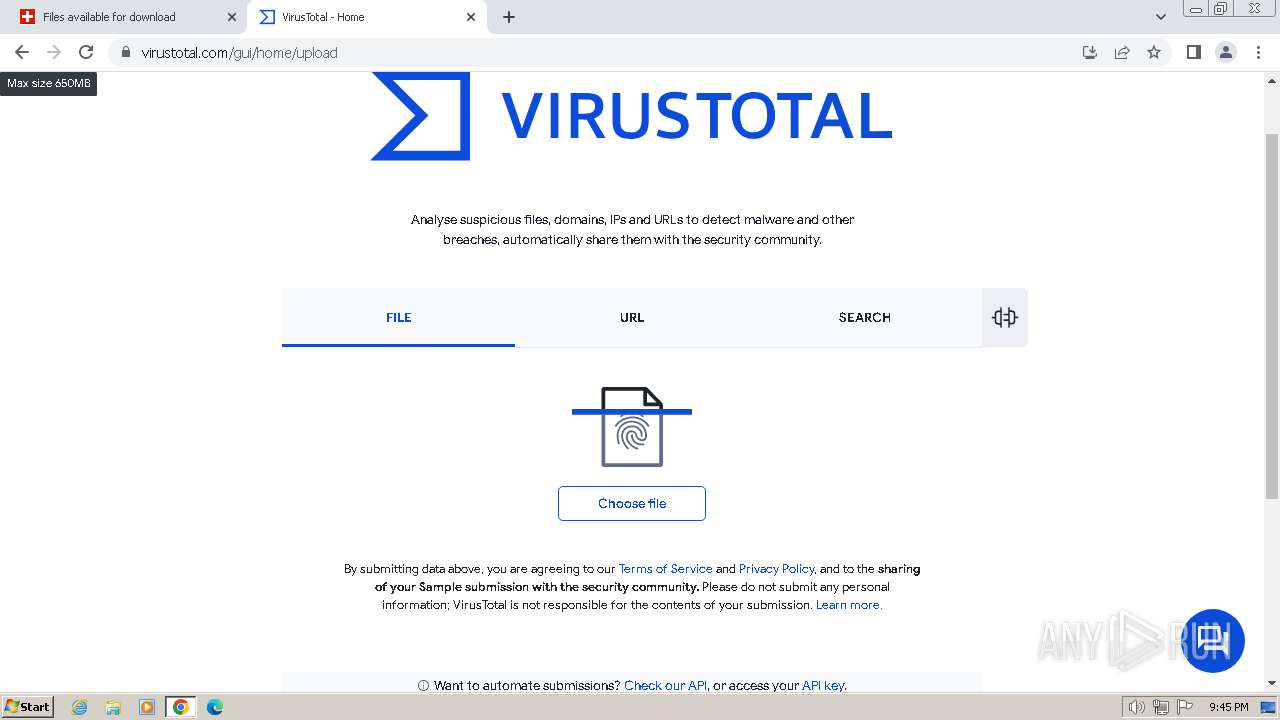Click the VirusTotal sigma logo icon
Image resolution: width=1280 pixels, height=720 pixels.
[x=420, y=116]
